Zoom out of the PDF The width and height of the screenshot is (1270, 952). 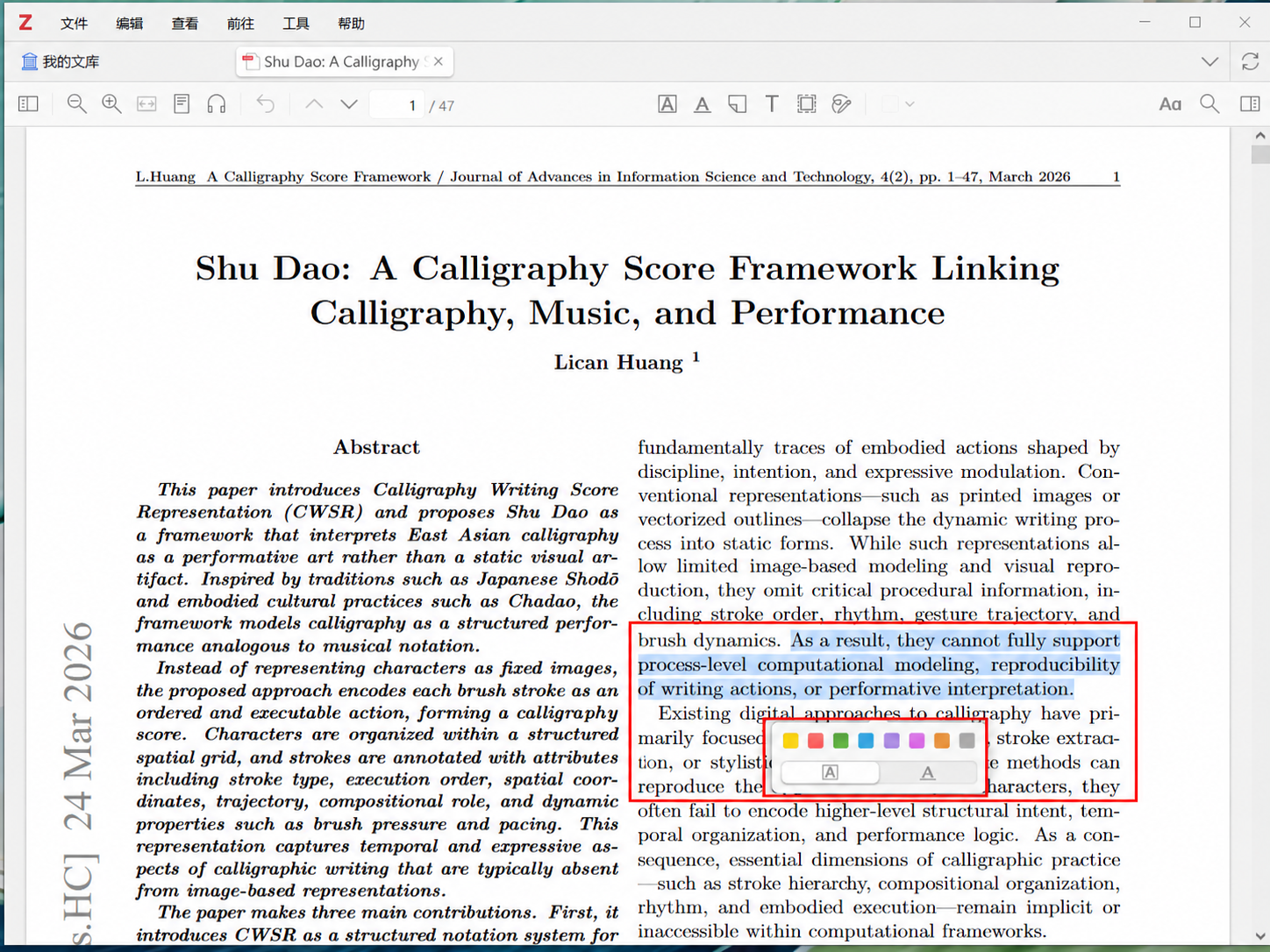pos(77,104)
